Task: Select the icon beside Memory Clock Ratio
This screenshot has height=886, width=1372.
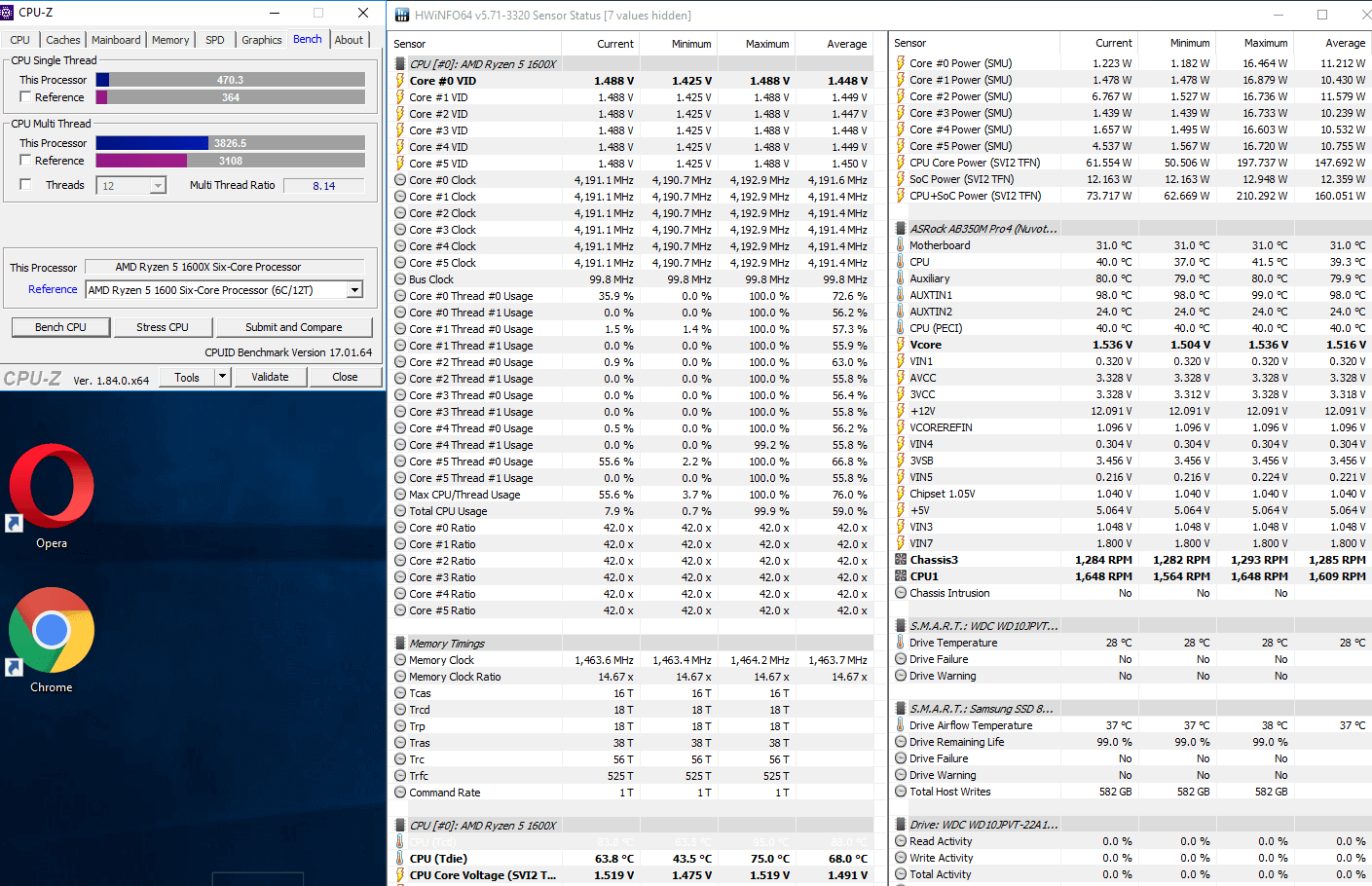Action: [400, 677]
